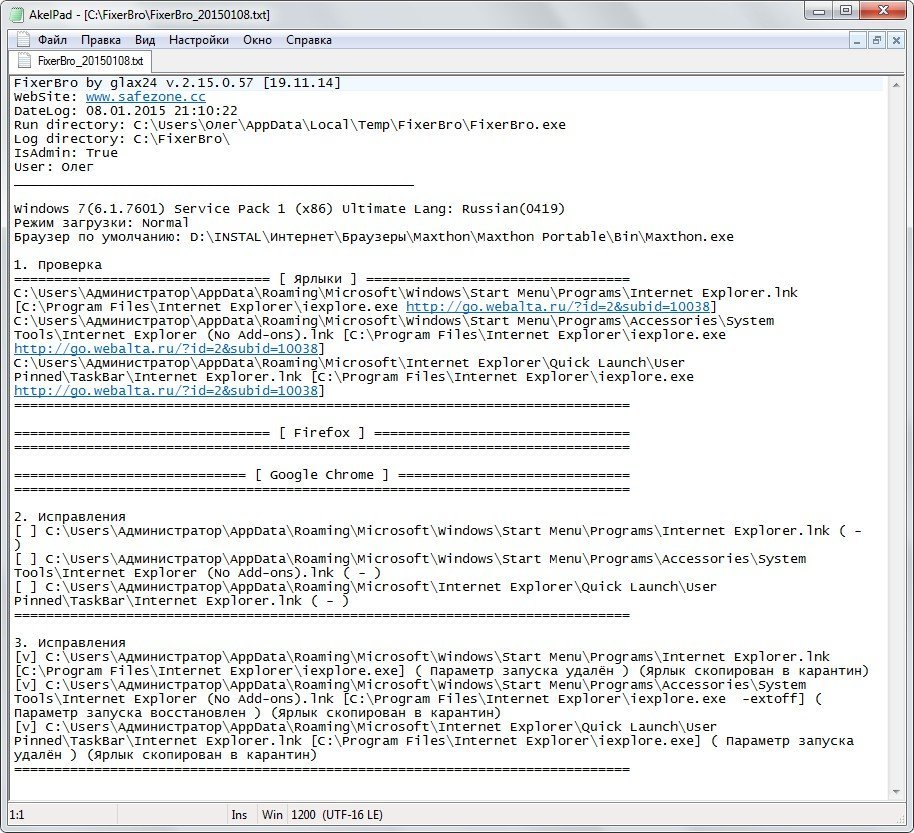
Task: Click the 1200 (UTF-16 LE) encoding indicator
Action: (337, 815)
